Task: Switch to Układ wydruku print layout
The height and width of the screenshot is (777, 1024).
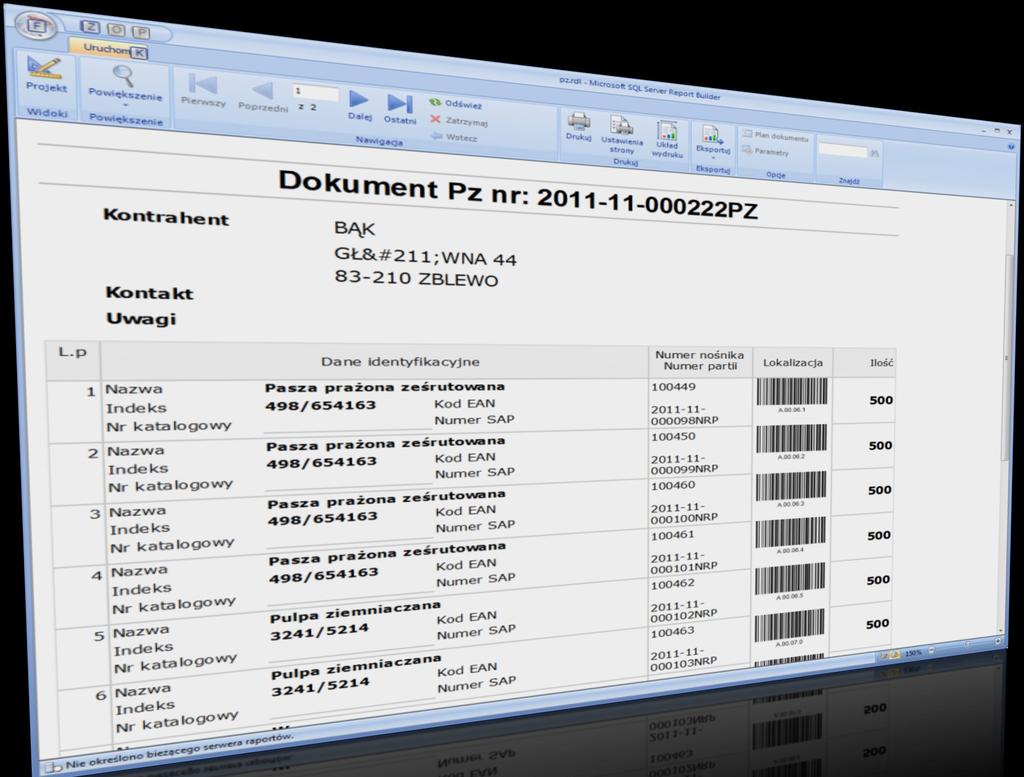Action: pos(667,139)
